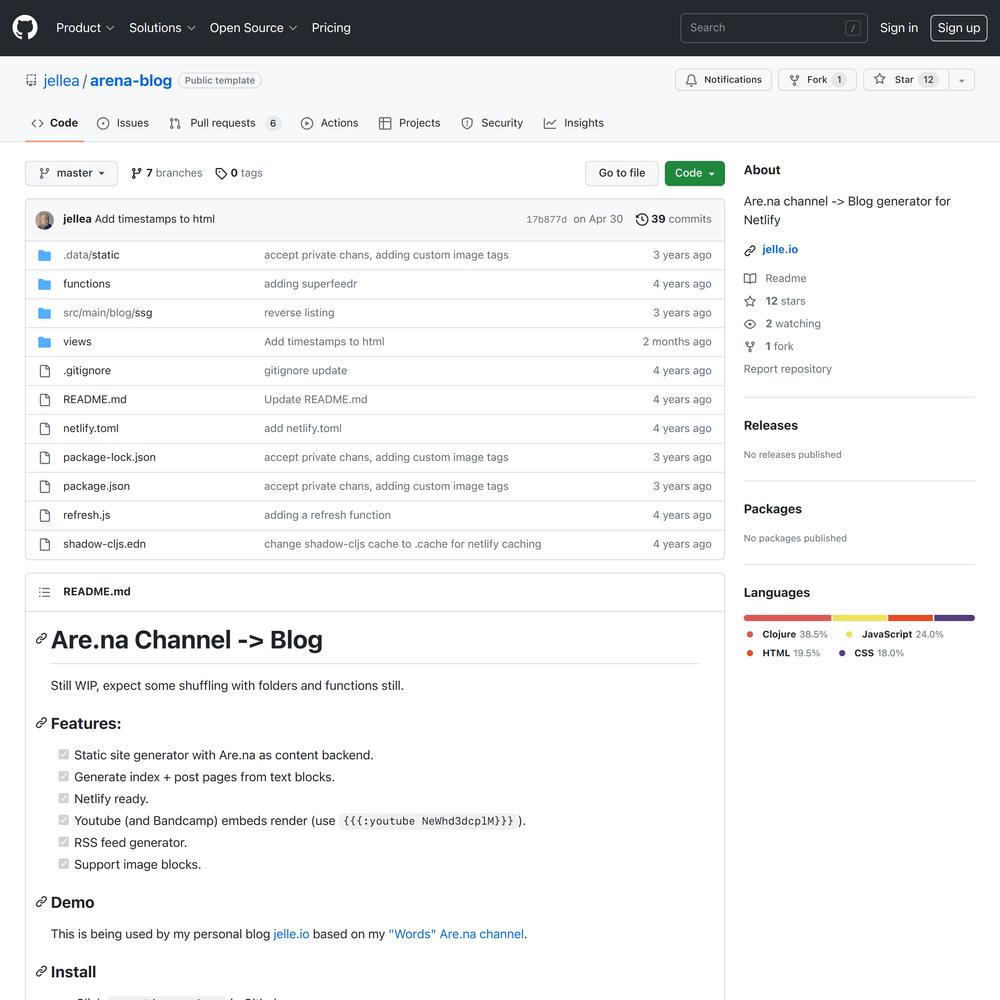Click the Clojure red segment in language bar
This screenshot has height=1000, width=1000.
(x=787, y=618)
